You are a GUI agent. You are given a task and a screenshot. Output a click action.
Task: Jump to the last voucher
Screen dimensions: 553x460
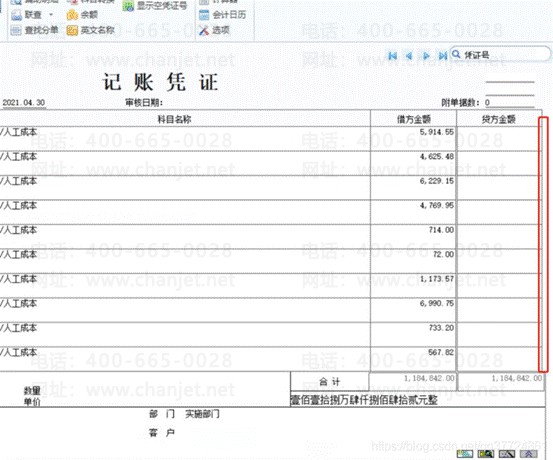click(x=443, y=56)
